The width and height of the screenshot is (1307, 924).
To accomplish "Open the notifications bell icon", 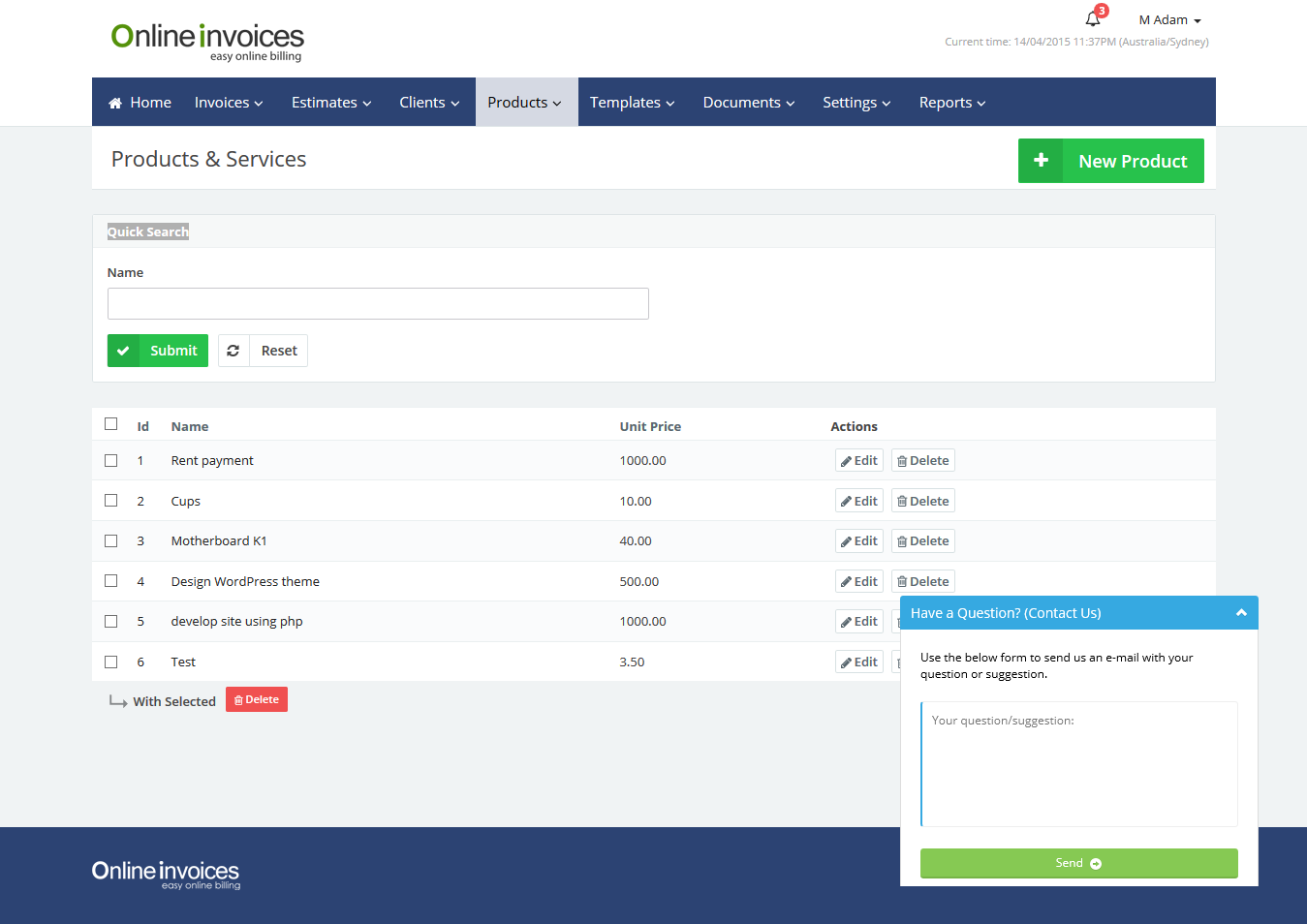I will pos(1093,18).
